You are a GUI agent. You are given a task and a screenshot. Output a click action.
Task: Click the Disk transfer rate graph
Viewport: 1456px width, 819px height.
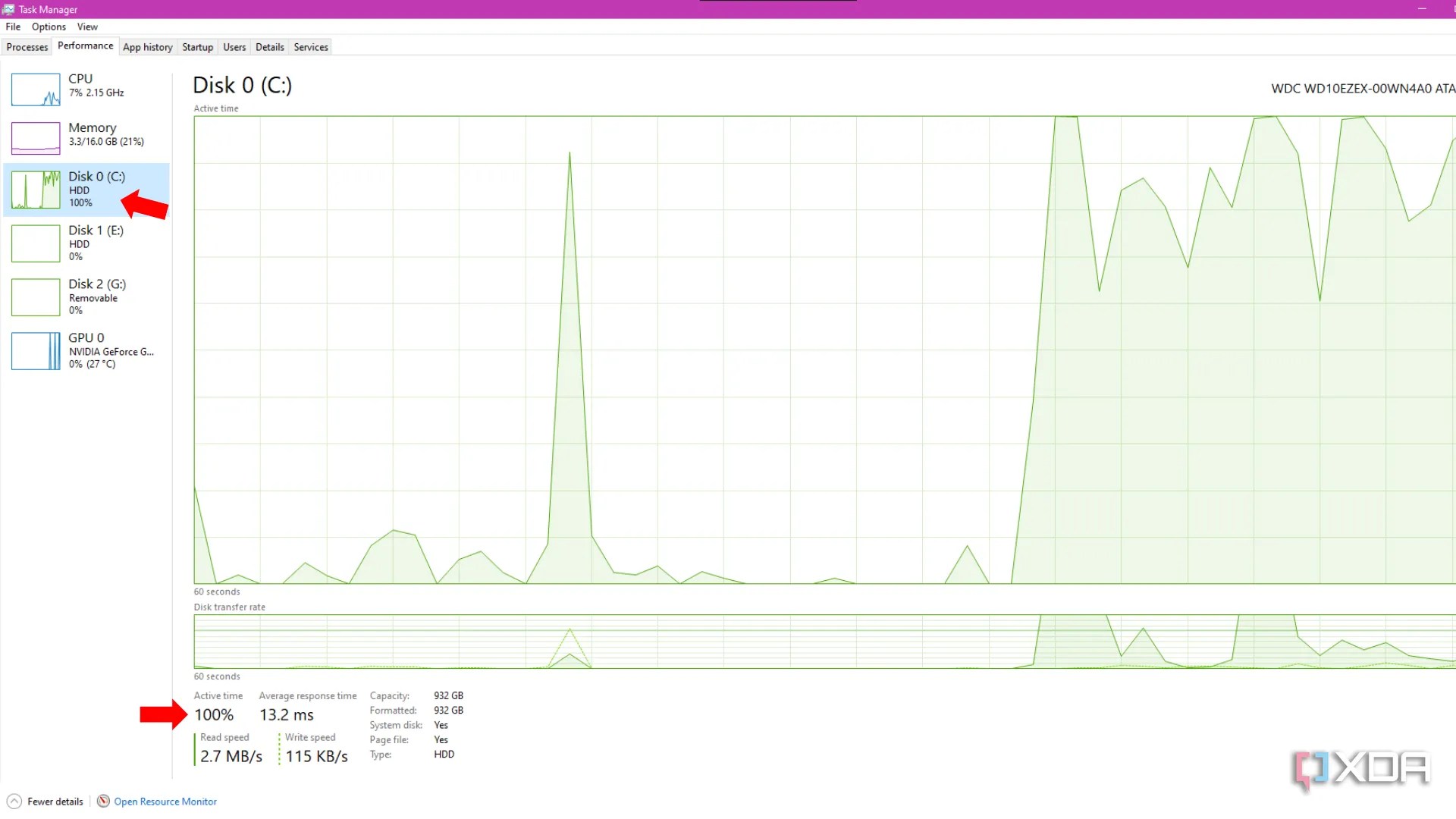pyautogui.click(x=824, y=642)
